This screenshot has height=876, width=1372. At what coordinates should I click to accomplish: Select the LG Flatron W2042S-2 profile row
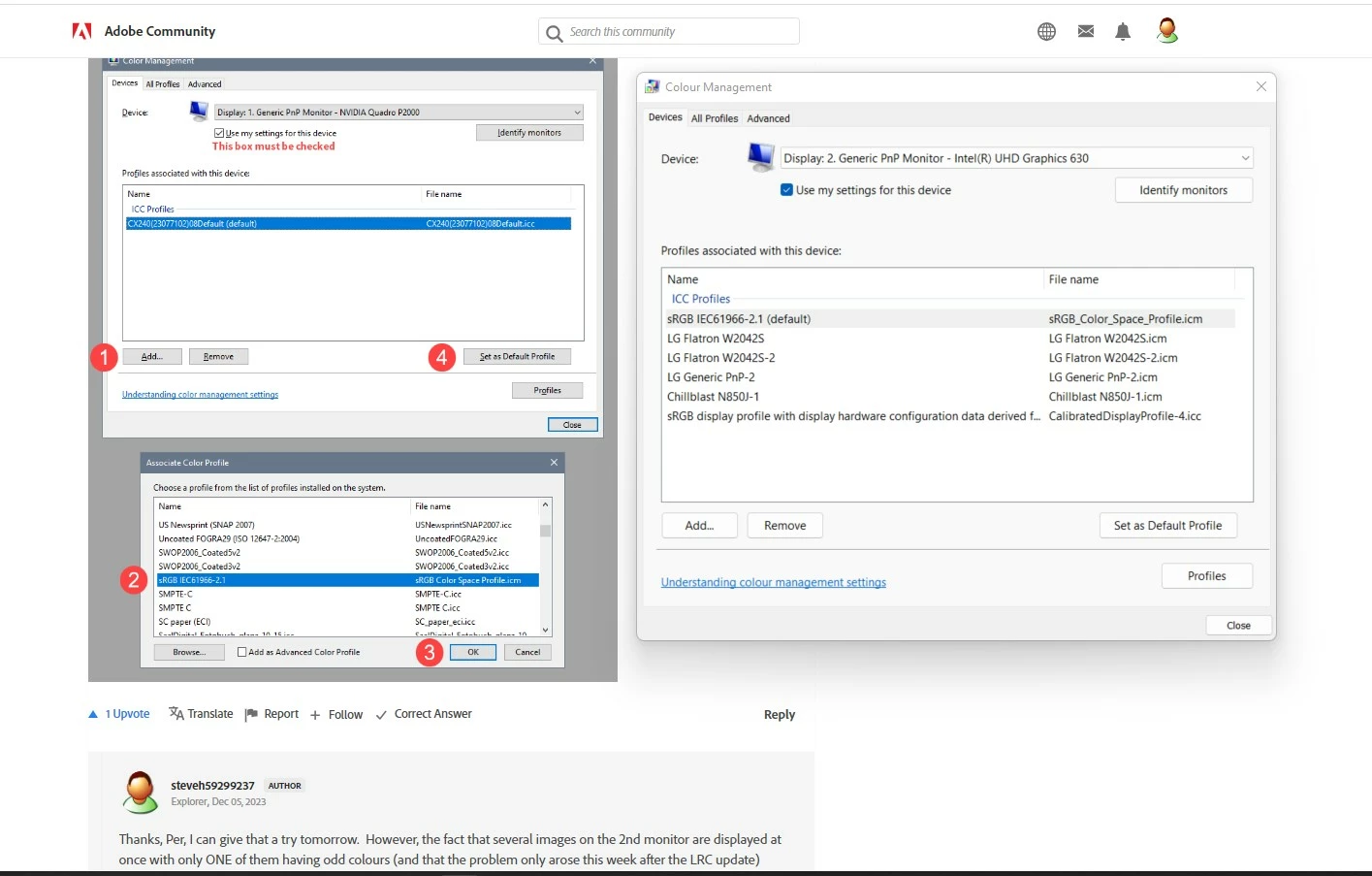[x=949, y=358]
